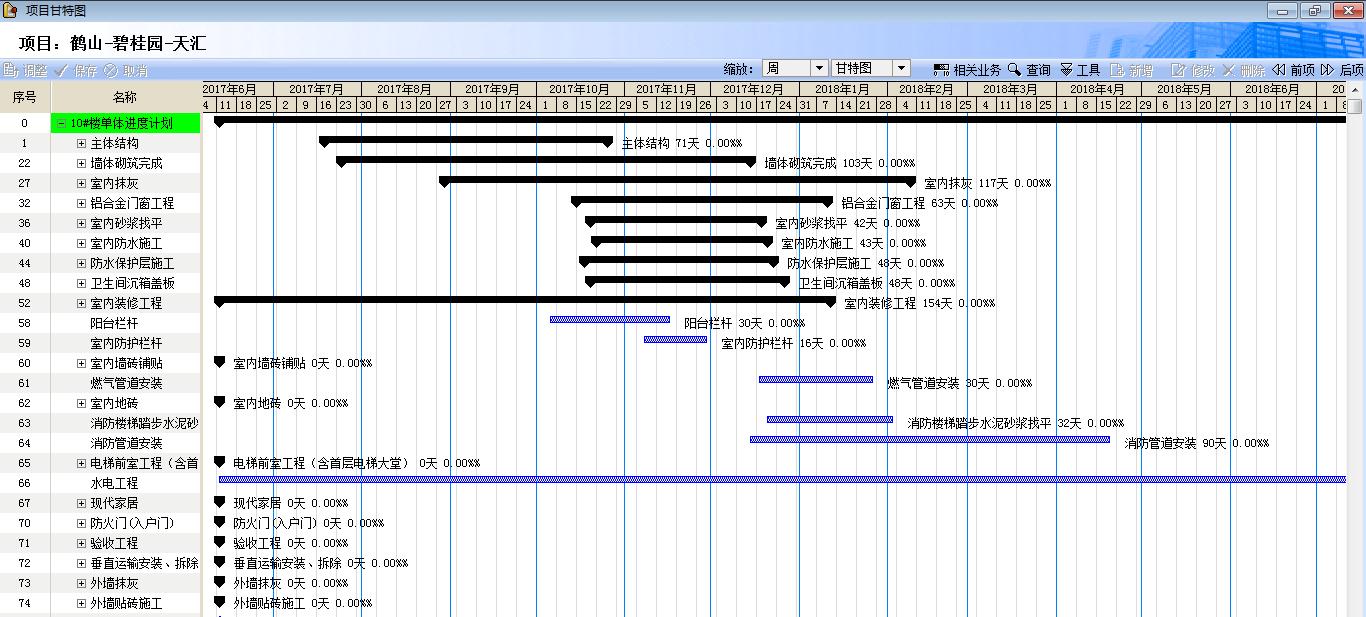Screen dimensions: 1366x617
Task: Click the 阳台栏杆 blue Gantt bar
Action: click(609, 320)
